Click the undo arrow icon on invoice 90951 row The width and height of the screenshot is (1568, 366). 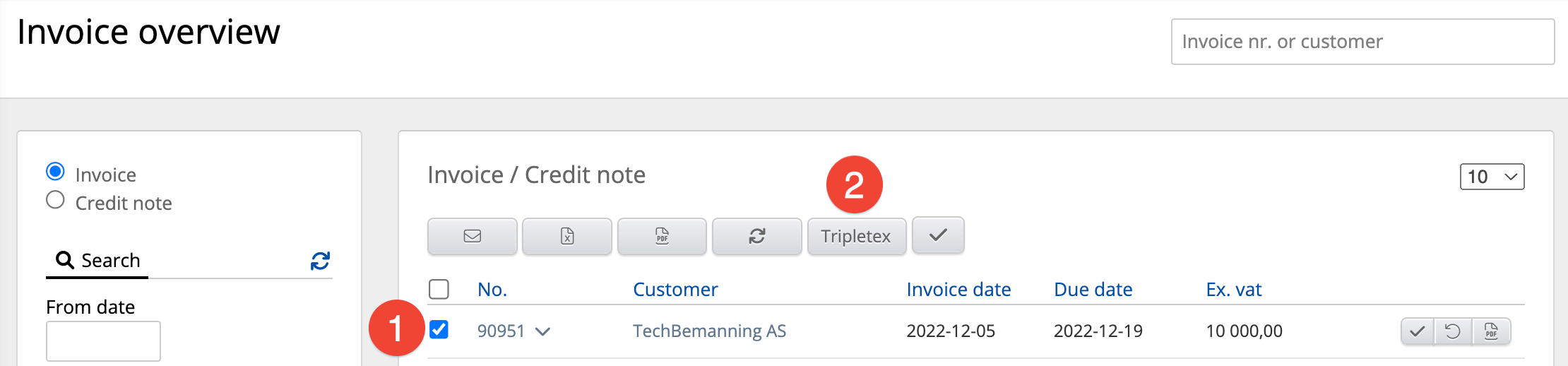tap(1453, 331)
